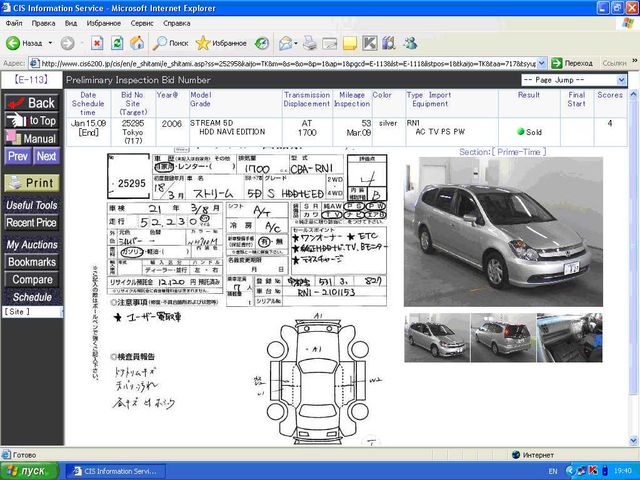
Task: Open the Page Jump dropdown
Action: (x=573, y=80)
